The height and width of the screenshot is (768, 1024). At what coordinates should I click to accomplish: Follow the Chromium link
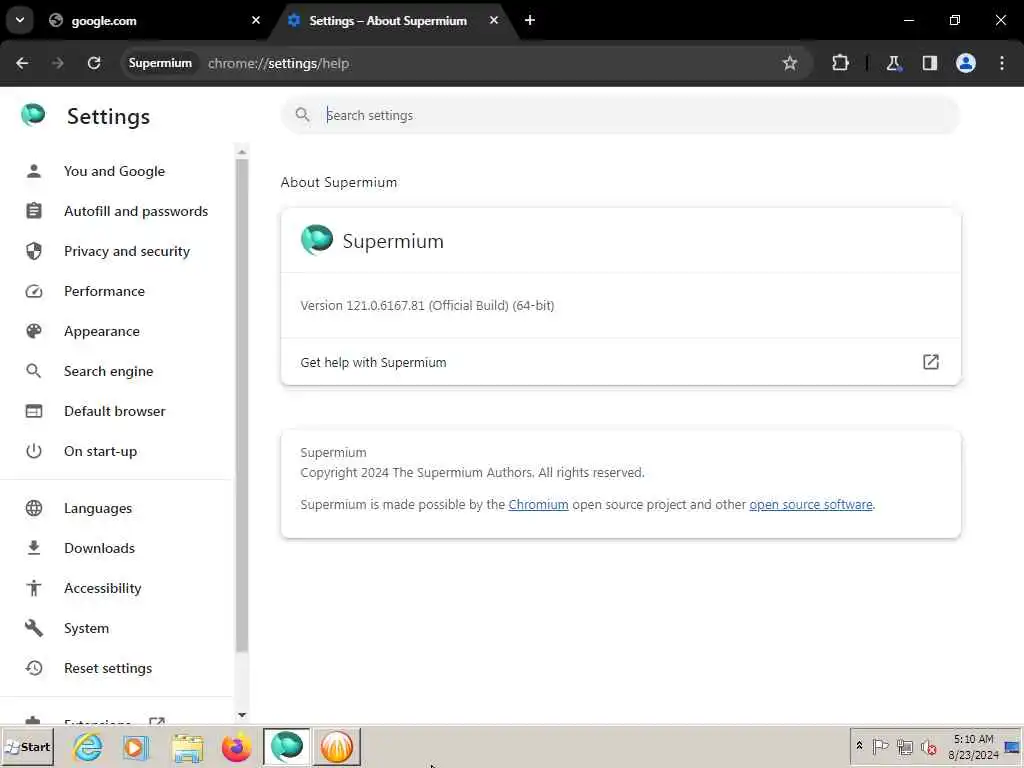pos(538,505)
